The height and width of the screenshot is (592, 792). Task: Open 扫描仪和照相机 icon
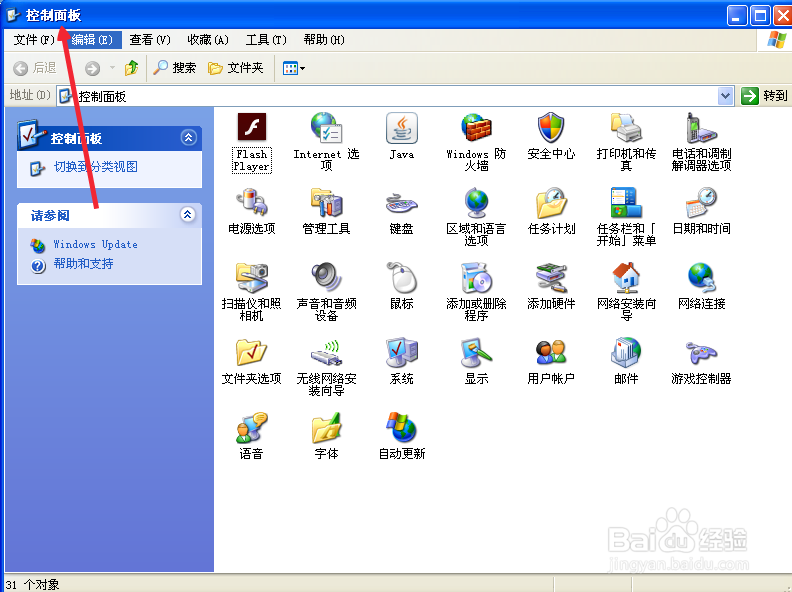tap(252, 277)
